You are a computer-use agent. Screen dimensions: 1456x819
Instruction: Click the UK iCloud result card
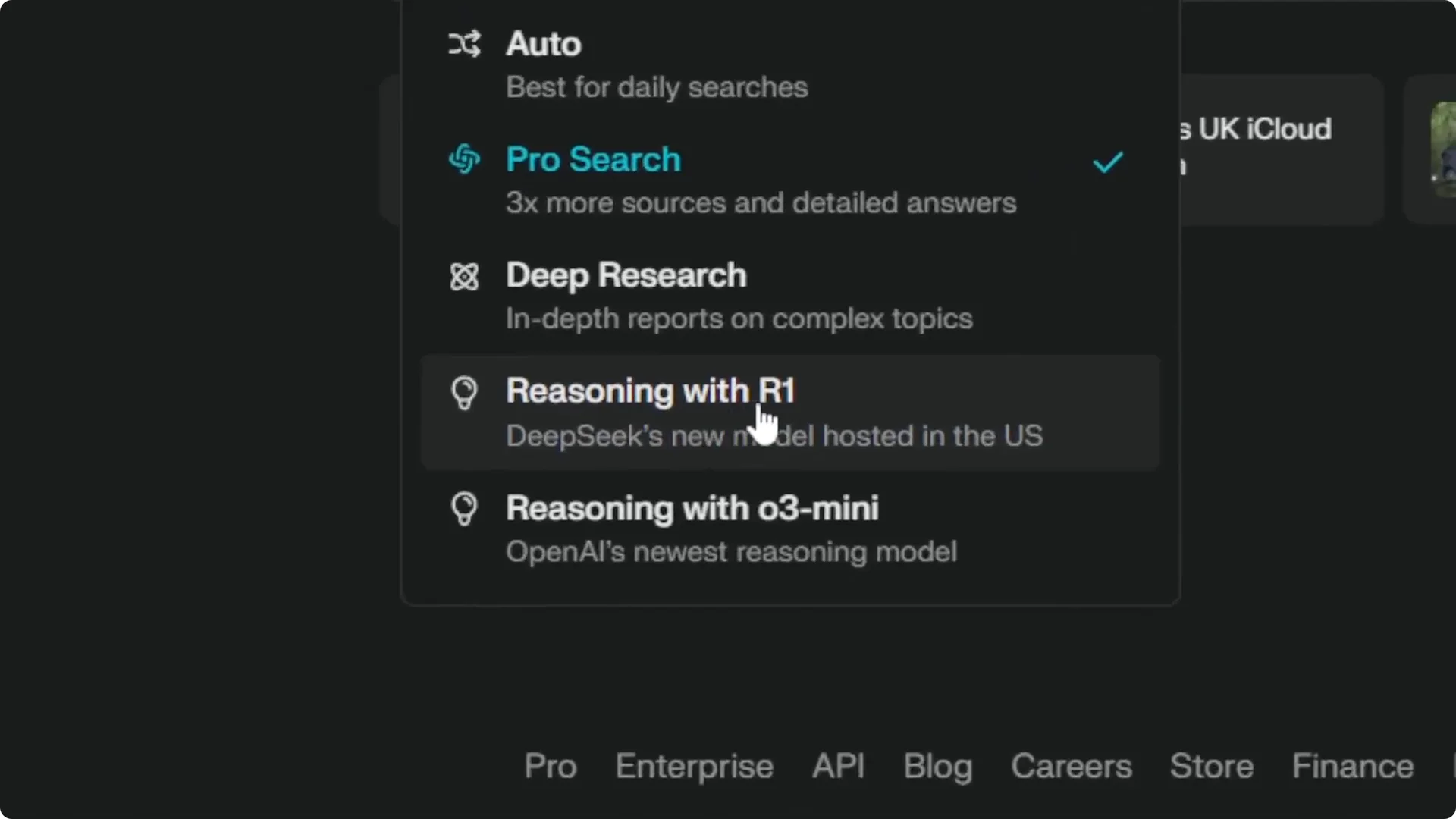coord(1282,148)
